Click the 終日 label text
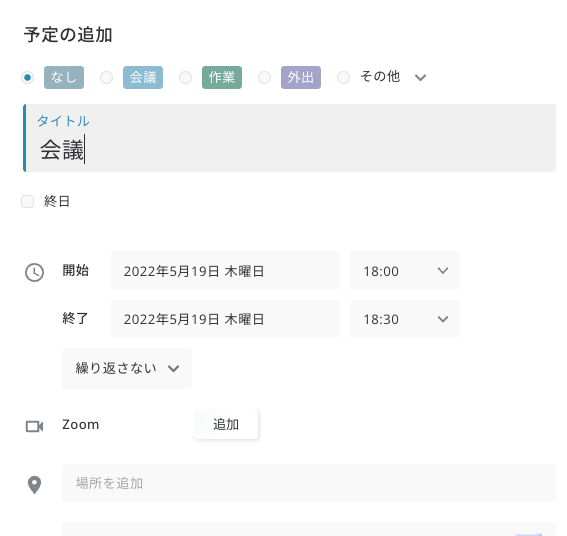 tap(57, 201)
